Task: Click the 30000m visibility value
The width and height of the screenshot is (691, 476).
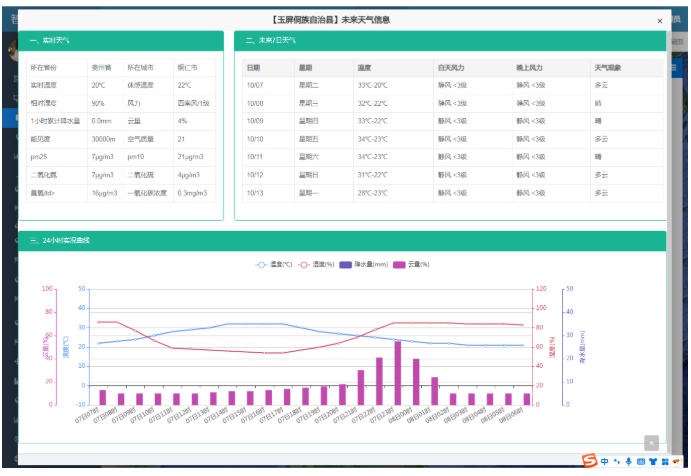Action: coord(103,139)
